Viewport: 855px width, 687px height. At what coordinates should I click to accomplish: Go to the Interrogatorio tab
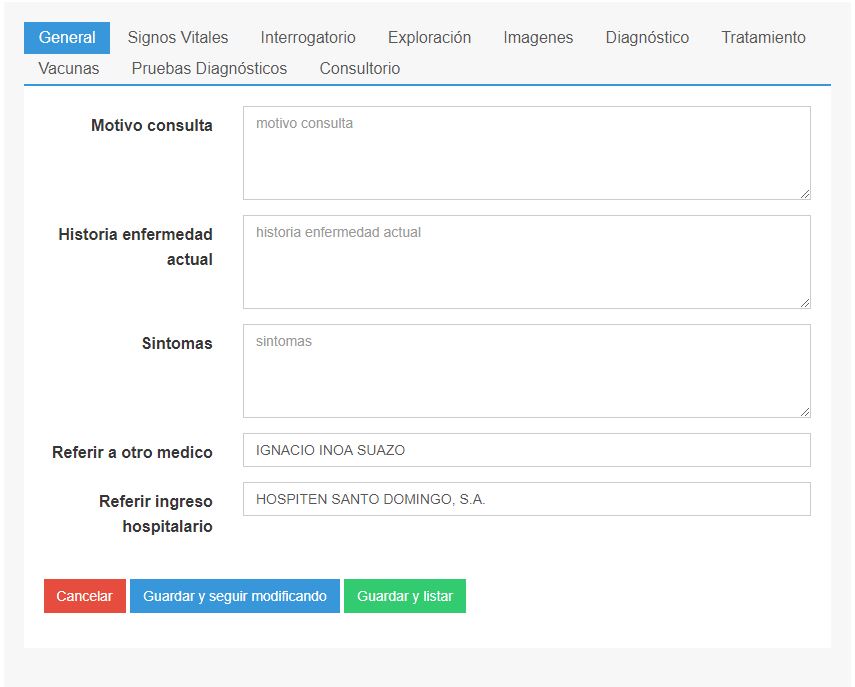[308, 38]
